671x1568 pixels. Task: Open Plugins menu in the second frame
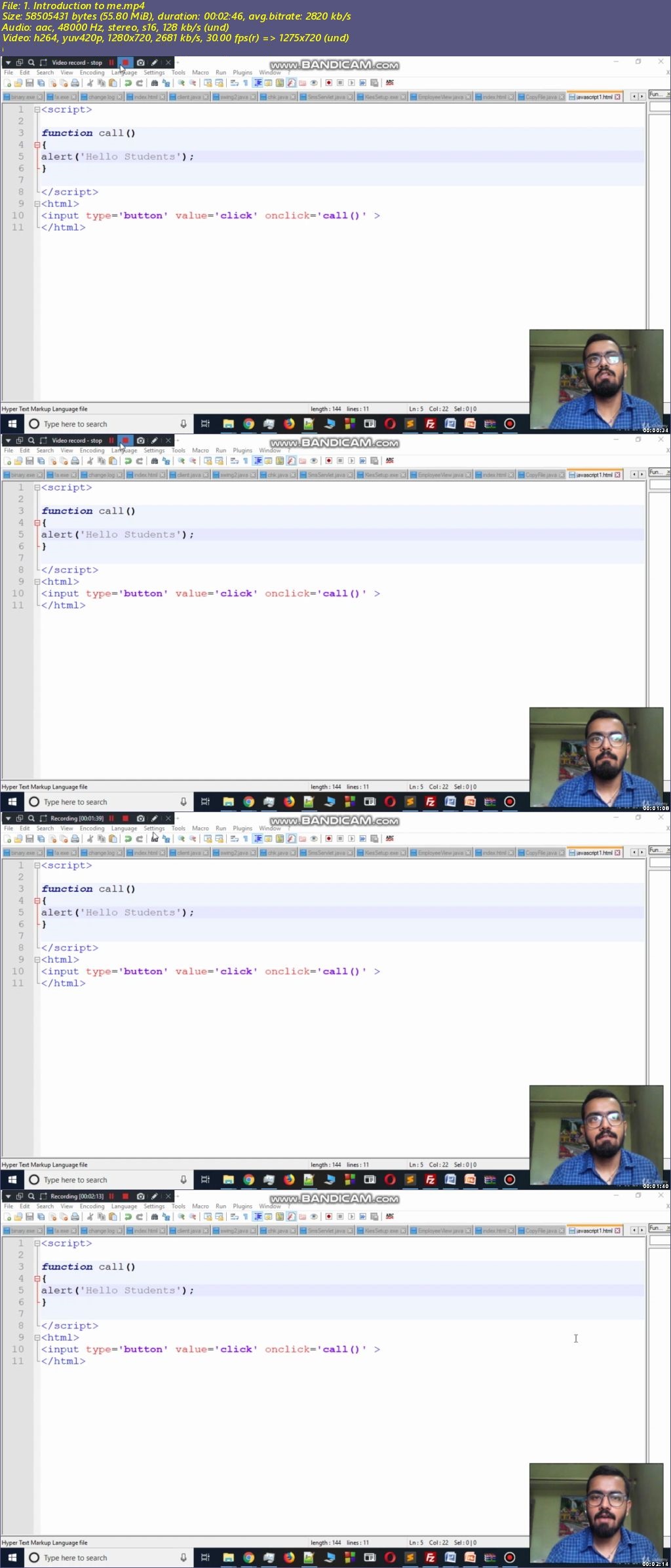(x=242, y=451)
